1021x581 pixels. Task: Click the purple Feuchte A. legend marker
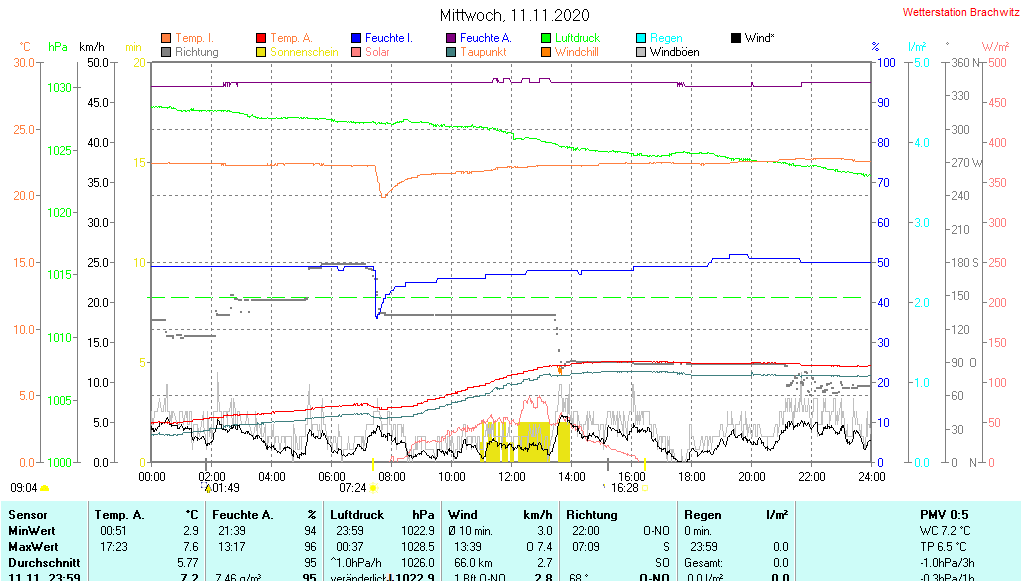pyautogui.click(x=451, y=38)
